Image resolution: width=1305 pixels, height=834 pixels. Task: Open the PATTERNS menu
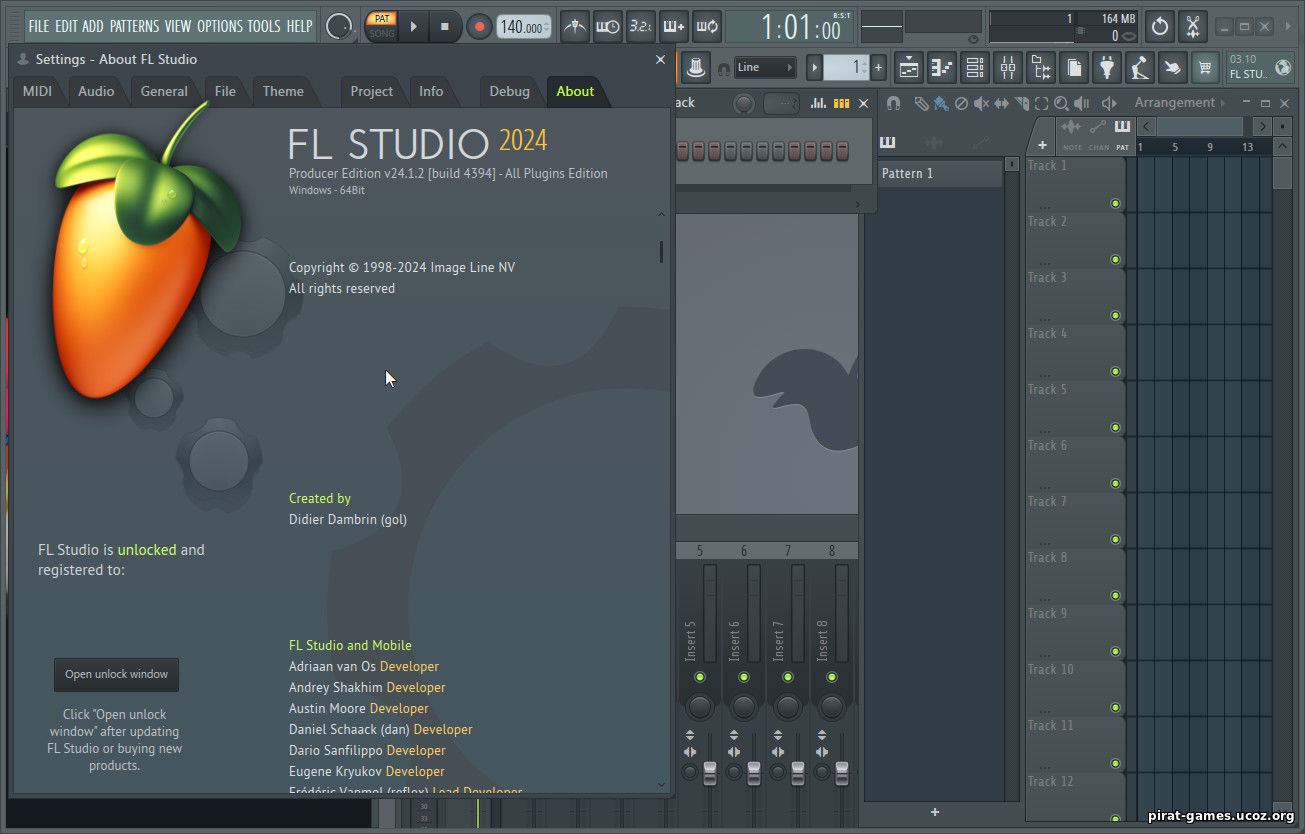tap(134, 26)
